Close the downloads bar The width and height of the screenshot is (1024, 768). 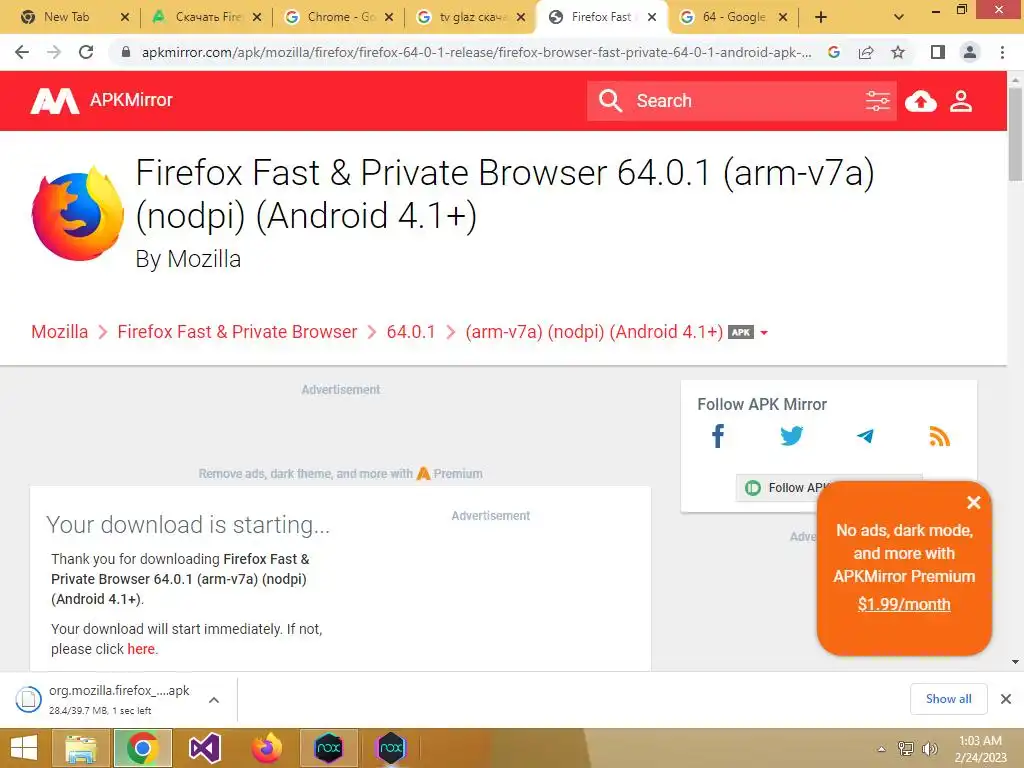tap(1006, 699)
